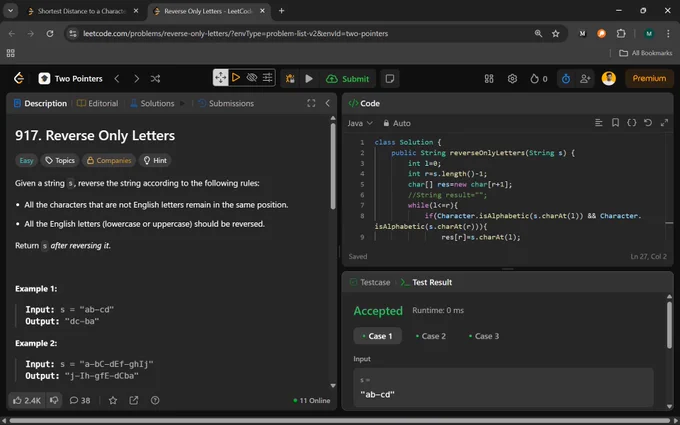
Task: Click the streak fire counter
Action: coord(539,78)
